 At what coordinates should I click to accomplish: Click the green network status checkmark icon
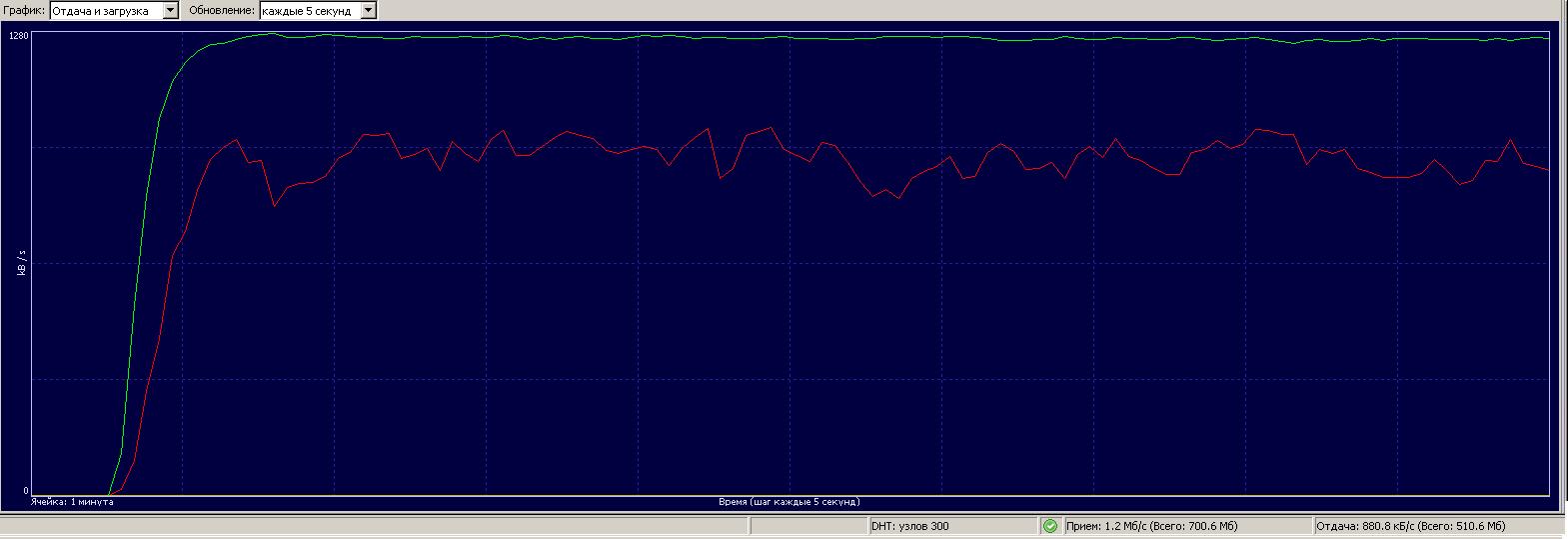(1049, 526)
